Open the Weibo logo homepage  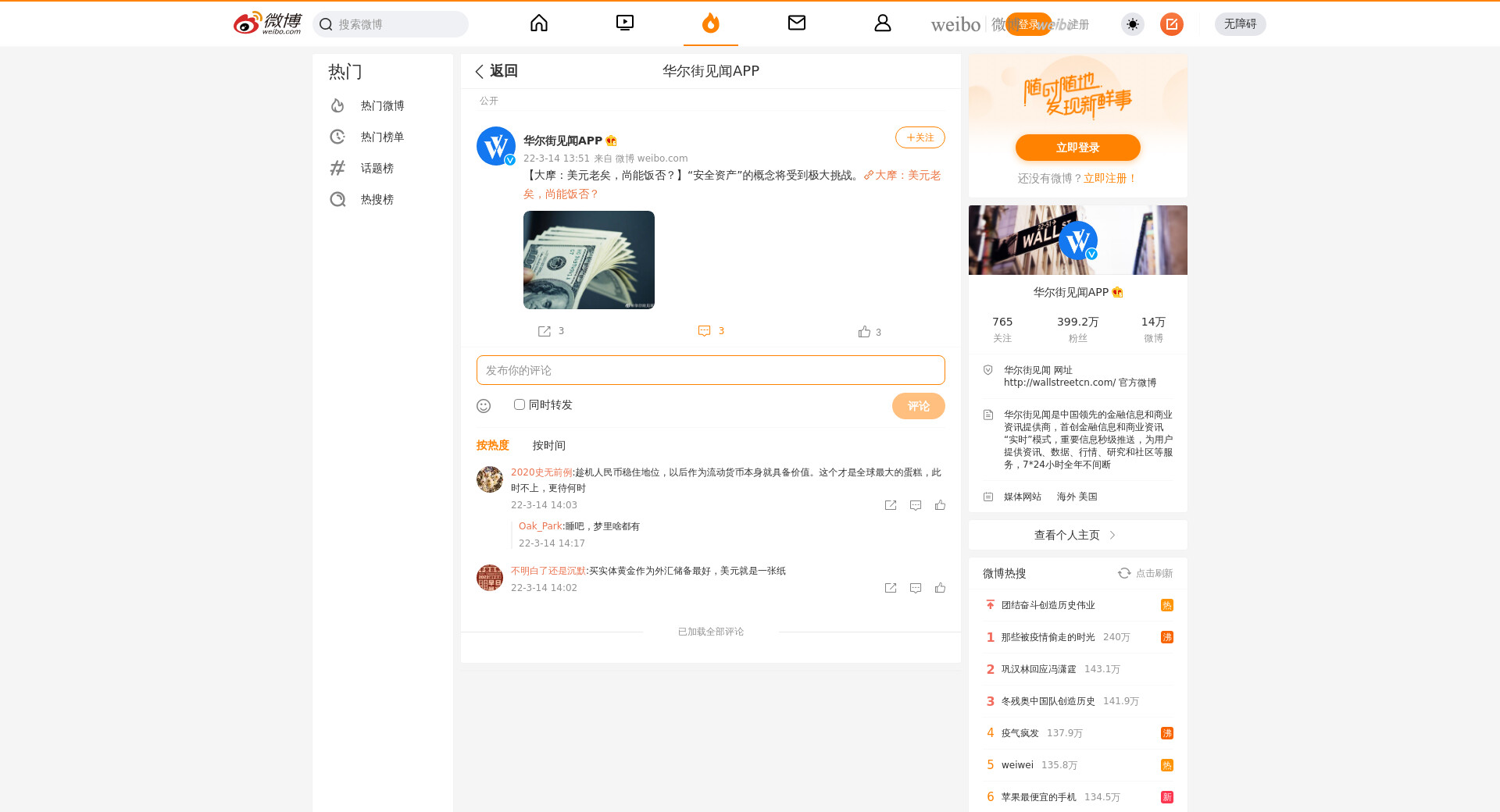267,23
